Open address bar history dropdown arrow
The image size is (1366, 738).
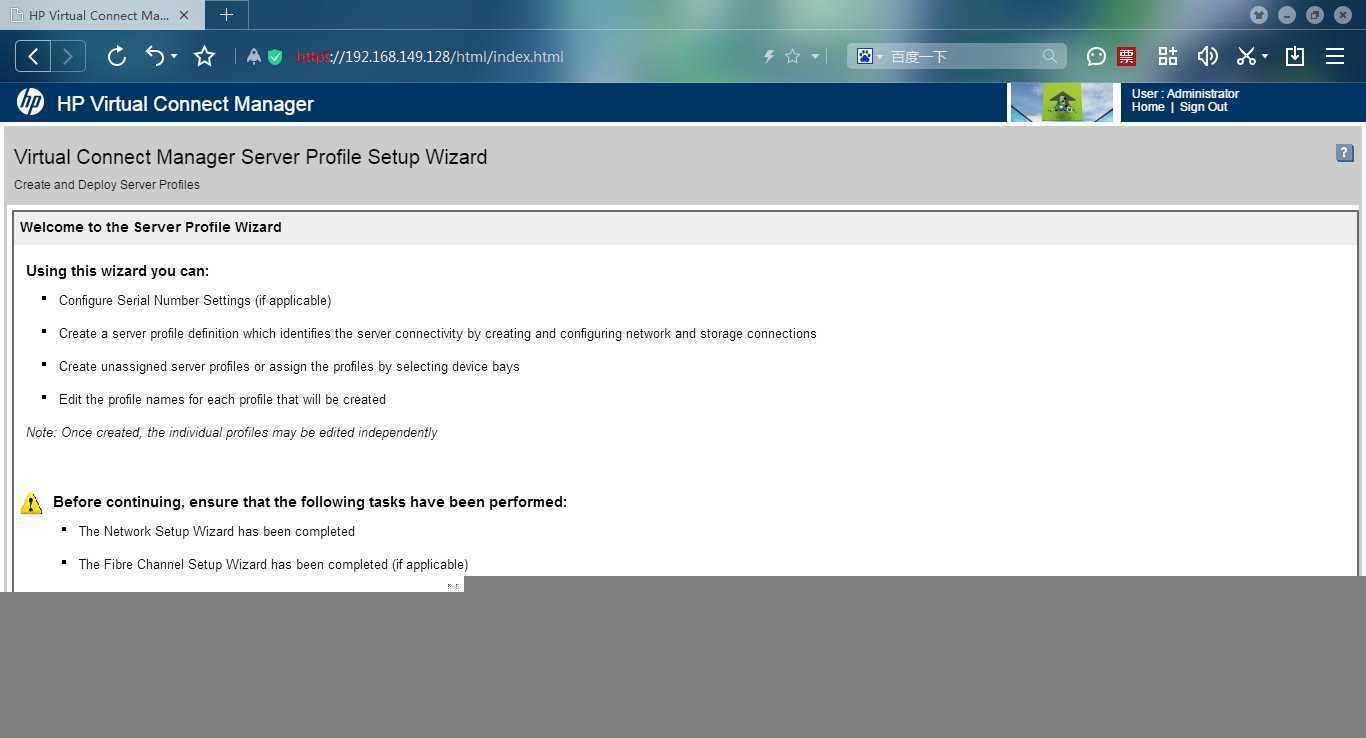pyautogui.click(x=815, y=57)
